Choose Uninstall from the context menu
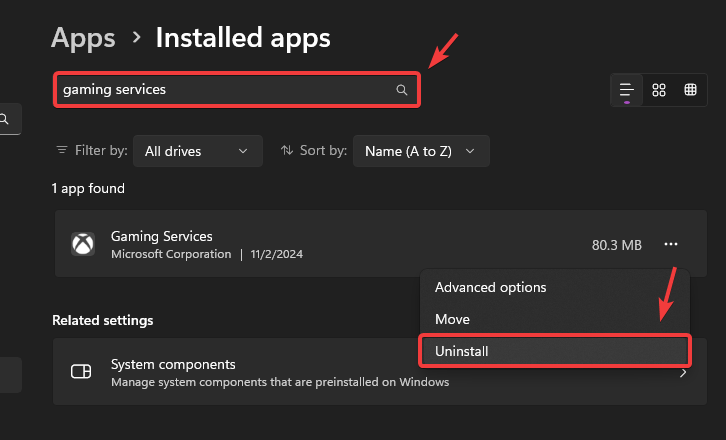Image resolution: width=726 pixels, height=440 pixels. click(x=461, y=351)
